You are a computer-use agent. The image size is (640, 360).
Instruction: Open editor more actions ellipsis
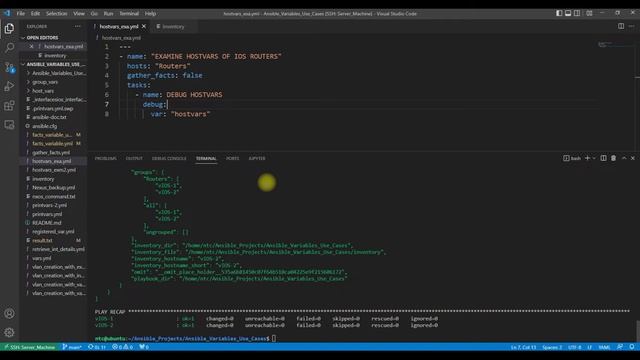click(x=631, y=26)
